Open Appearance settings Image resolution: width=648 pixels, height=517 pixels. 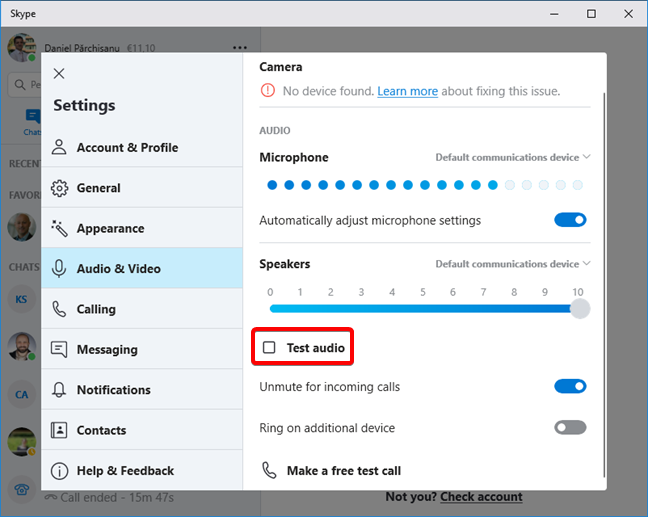142,228
